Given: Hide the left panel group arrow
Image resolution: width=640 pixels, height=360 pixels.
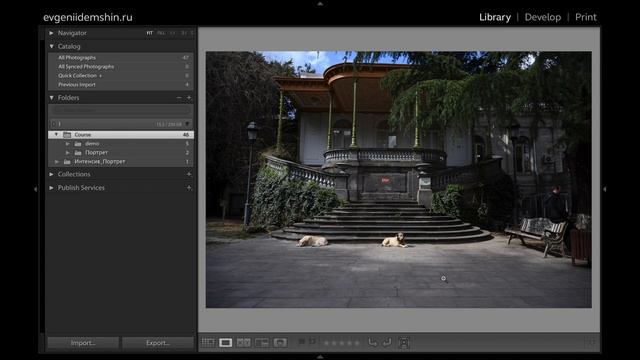Looking at the screenshot, I should [x=36, y=189].
